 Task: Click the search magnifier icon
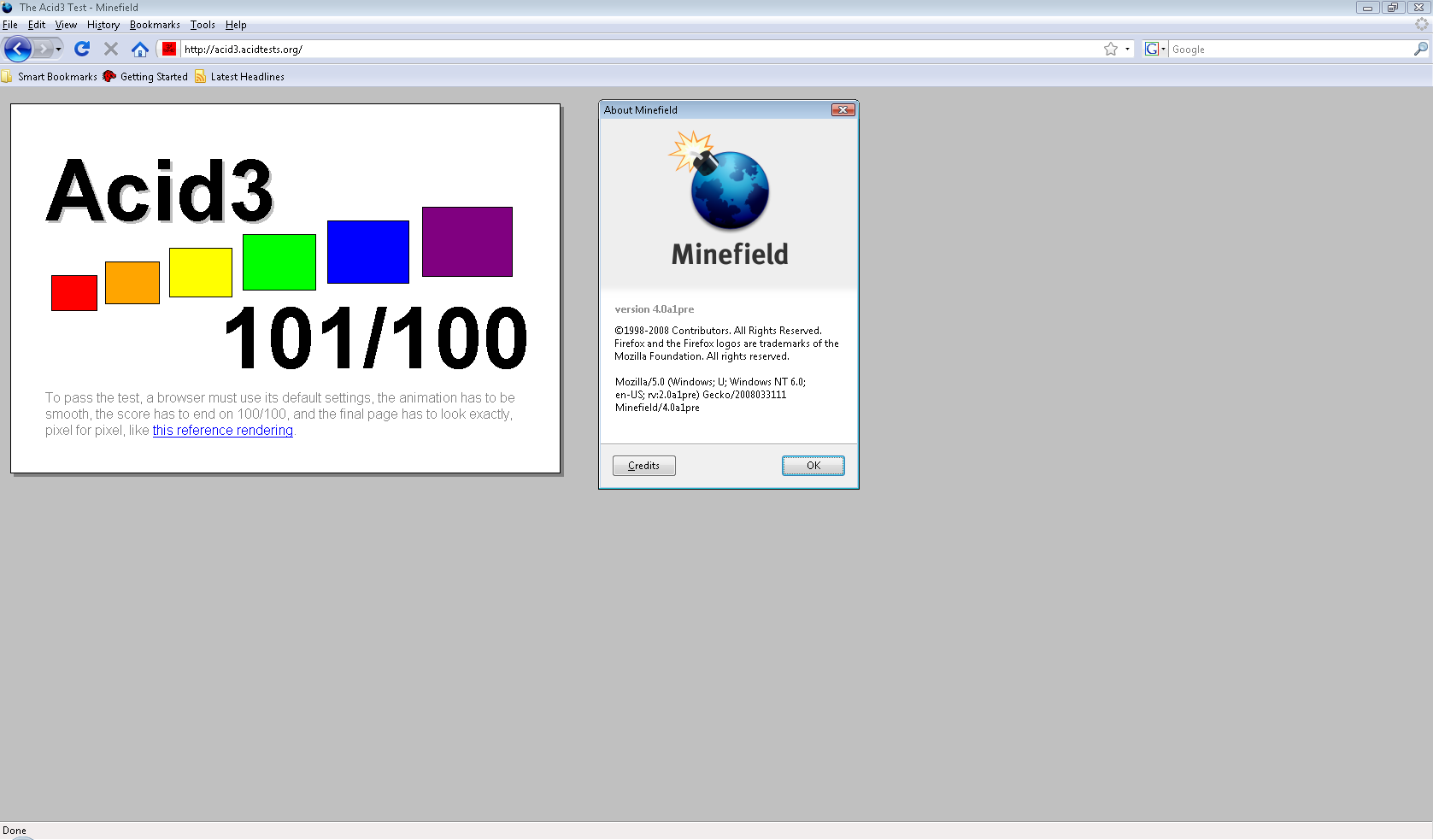[1420, 50]
